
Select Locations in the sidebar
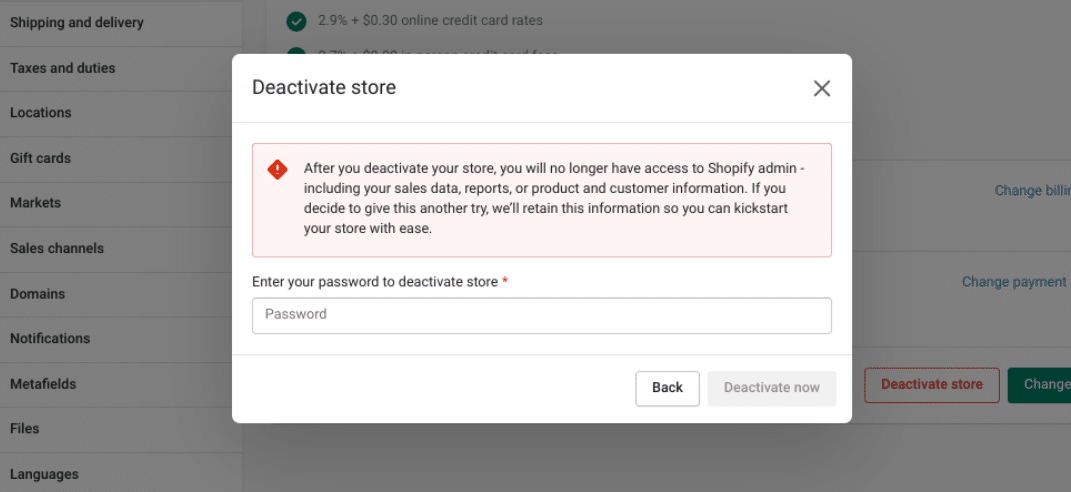(x=41, y=113)
